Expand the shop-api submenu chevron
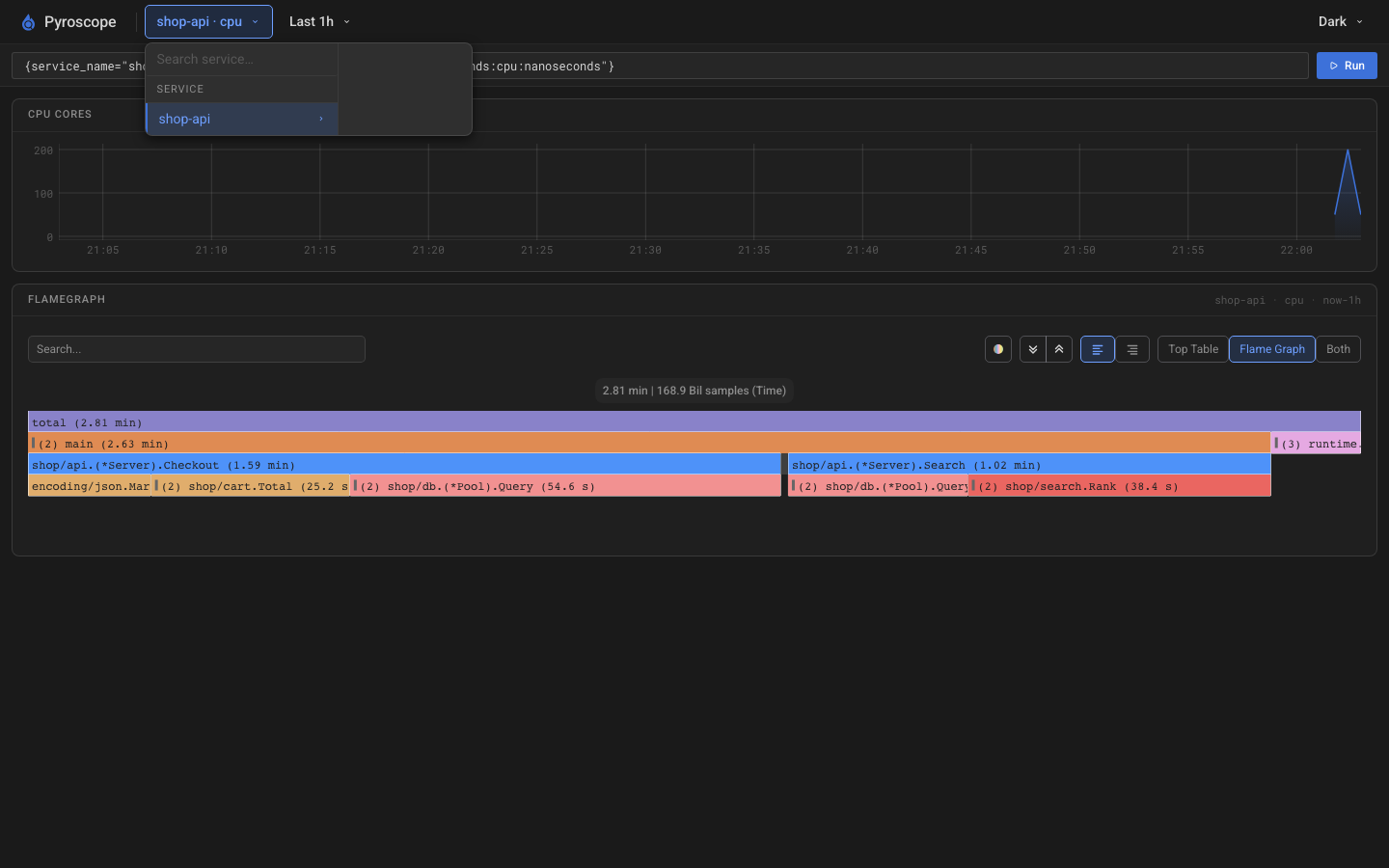 [321, 119]
